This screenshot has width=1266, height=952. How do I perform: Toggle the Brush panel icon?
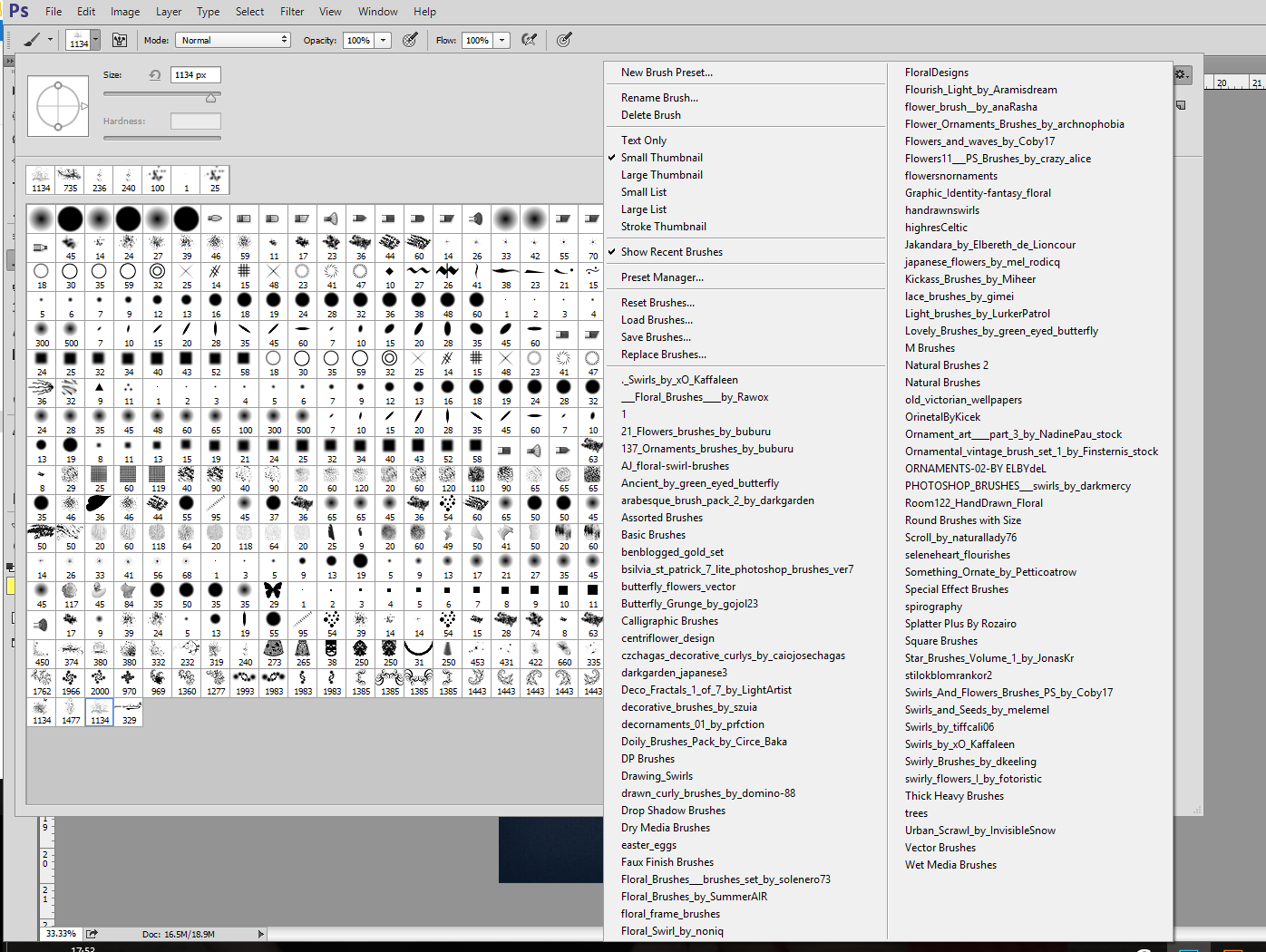click(x=119, y=40)
